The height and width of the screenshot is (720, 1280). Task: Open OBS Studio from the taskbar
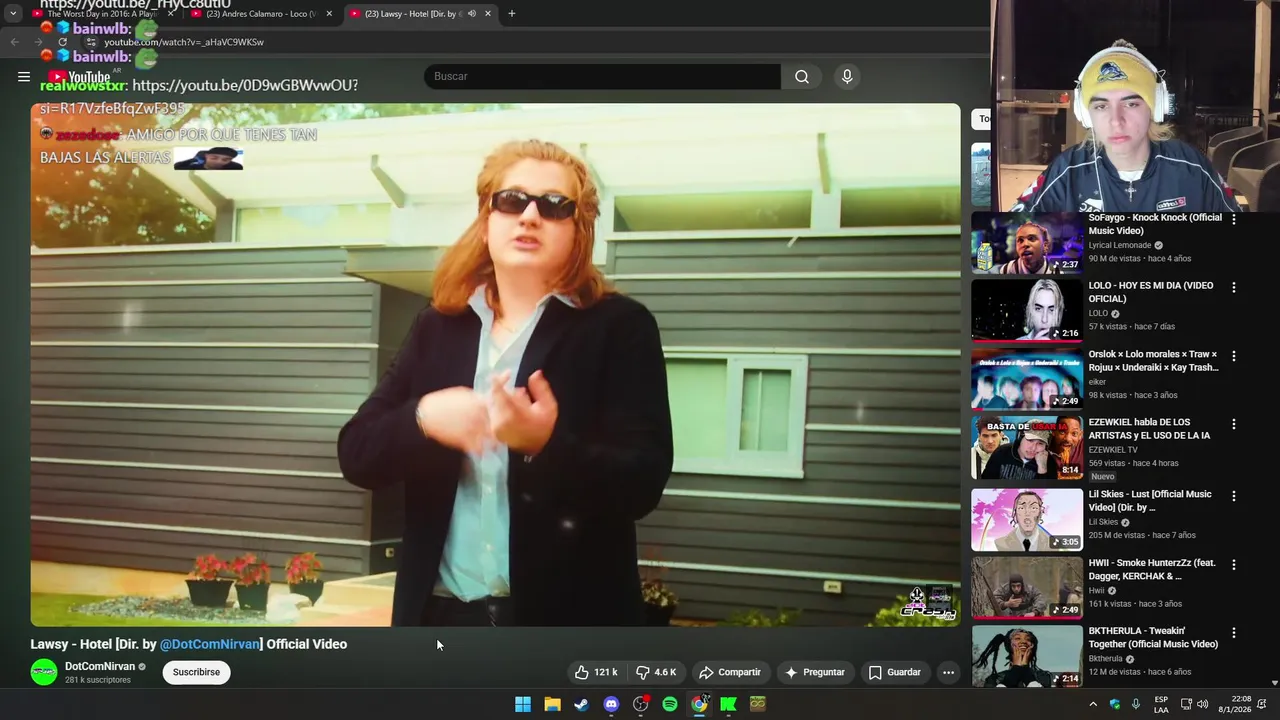pos(641,704)
